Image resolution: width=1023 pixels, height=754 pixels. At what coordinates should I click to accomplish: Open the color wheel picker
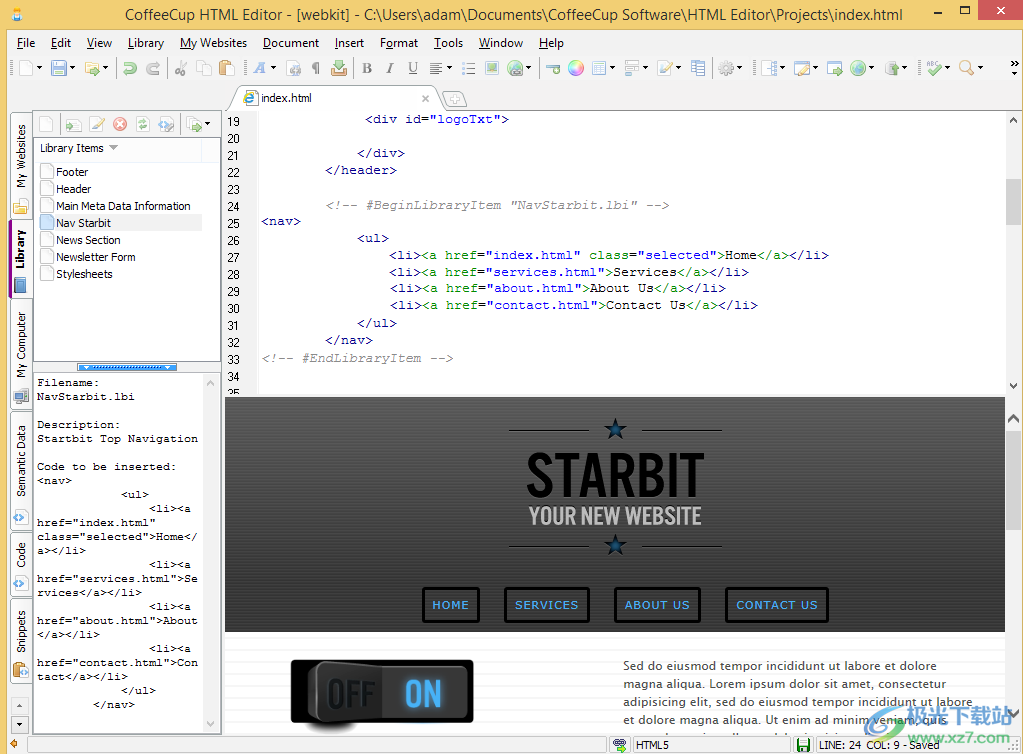[575, 68]
